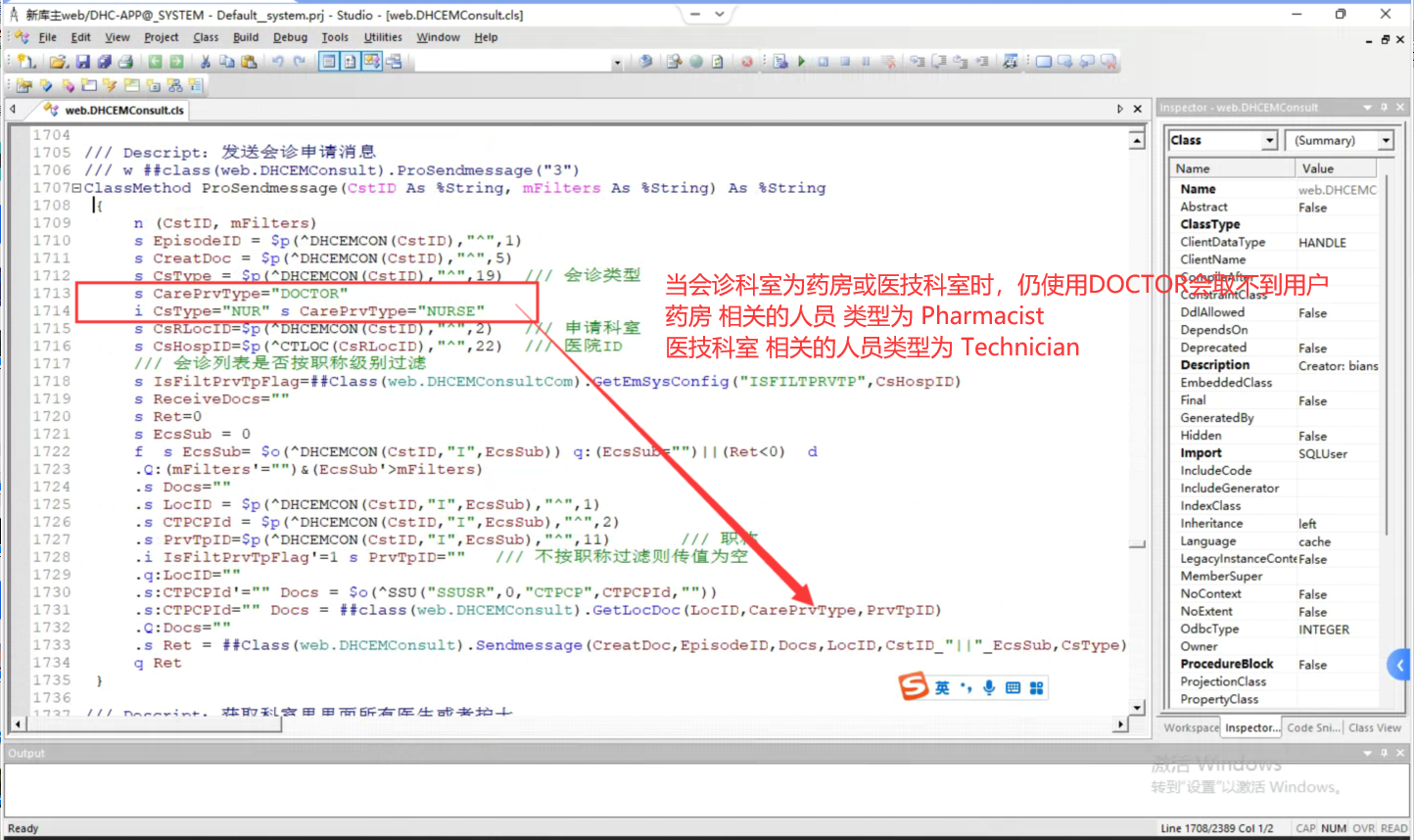Image resolution: width=1414 pixels, height=840 pixels.
Task: Toggle the Sogou 英 language mode indicator
Action: tap(942, 687)
